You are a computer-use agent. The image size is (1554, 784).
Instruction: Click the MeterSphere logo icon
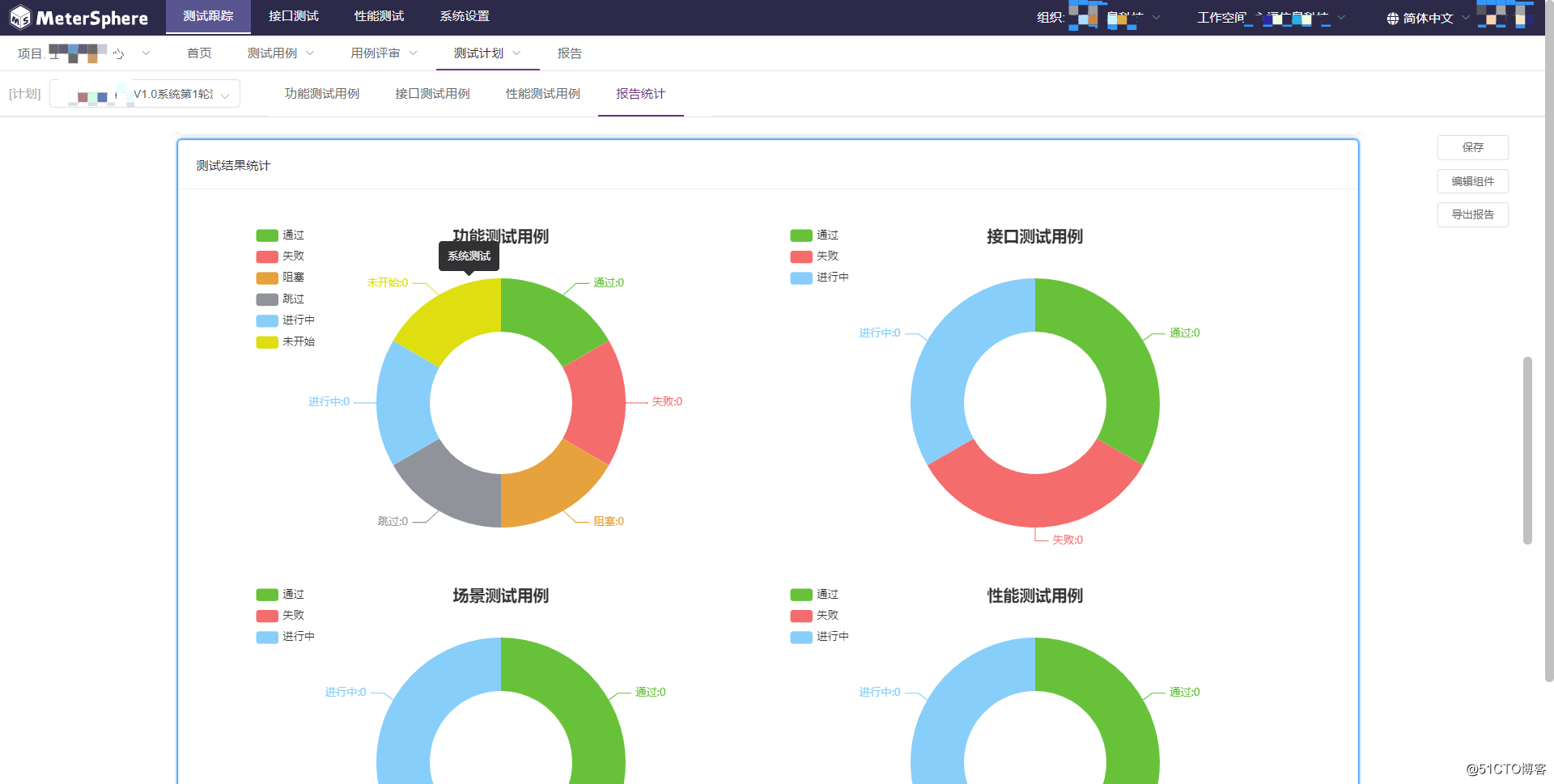pyautogui.click(x=19, y=17)
